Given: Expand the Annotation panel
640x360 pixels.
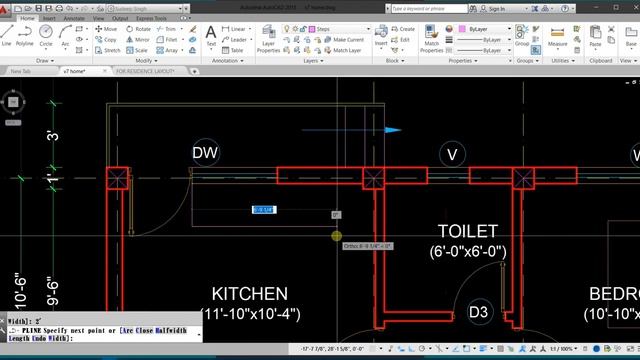Looking at the screenshot, I should click(227, 60).
